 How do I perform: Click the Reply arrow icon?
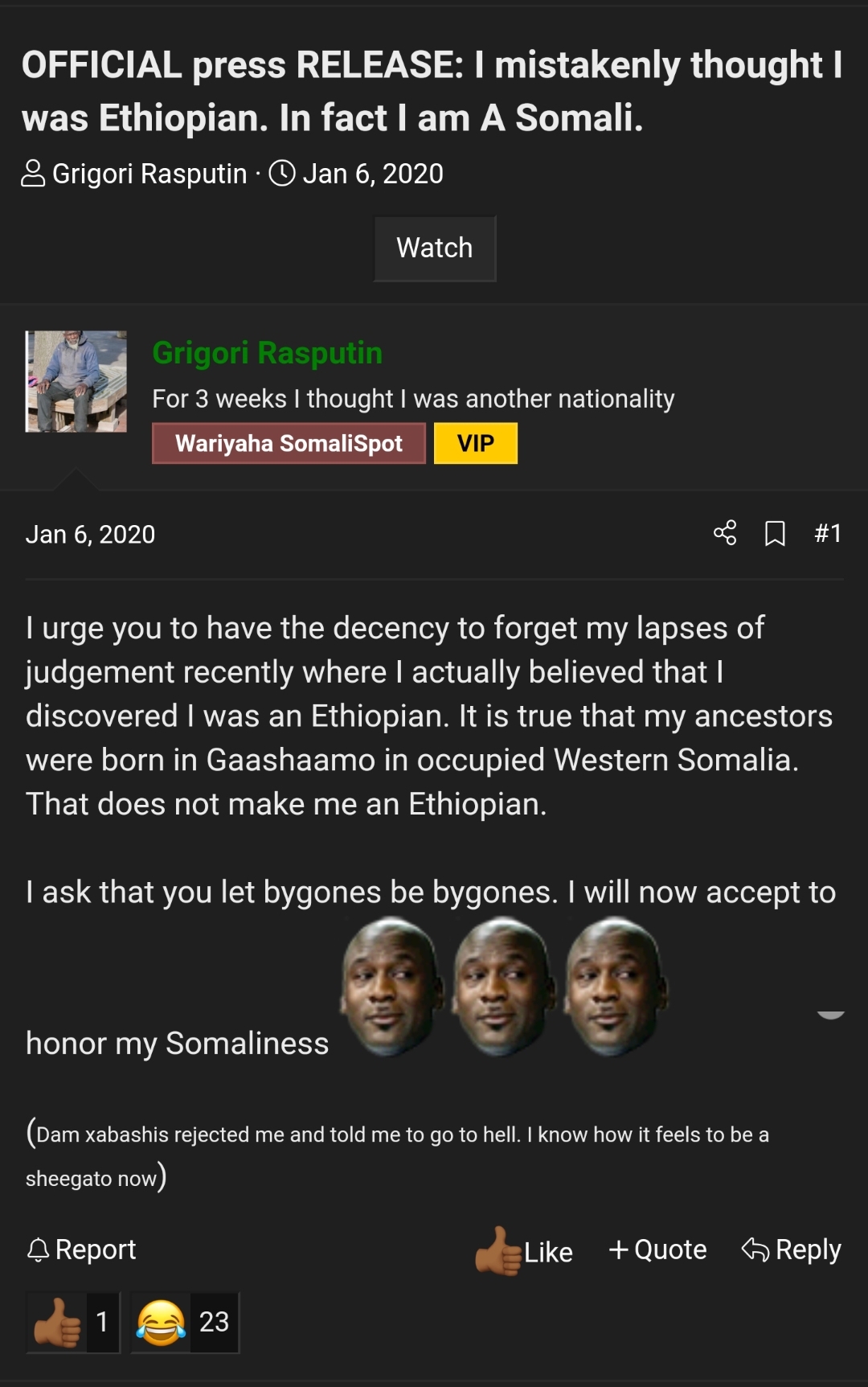coord(755,1250)
